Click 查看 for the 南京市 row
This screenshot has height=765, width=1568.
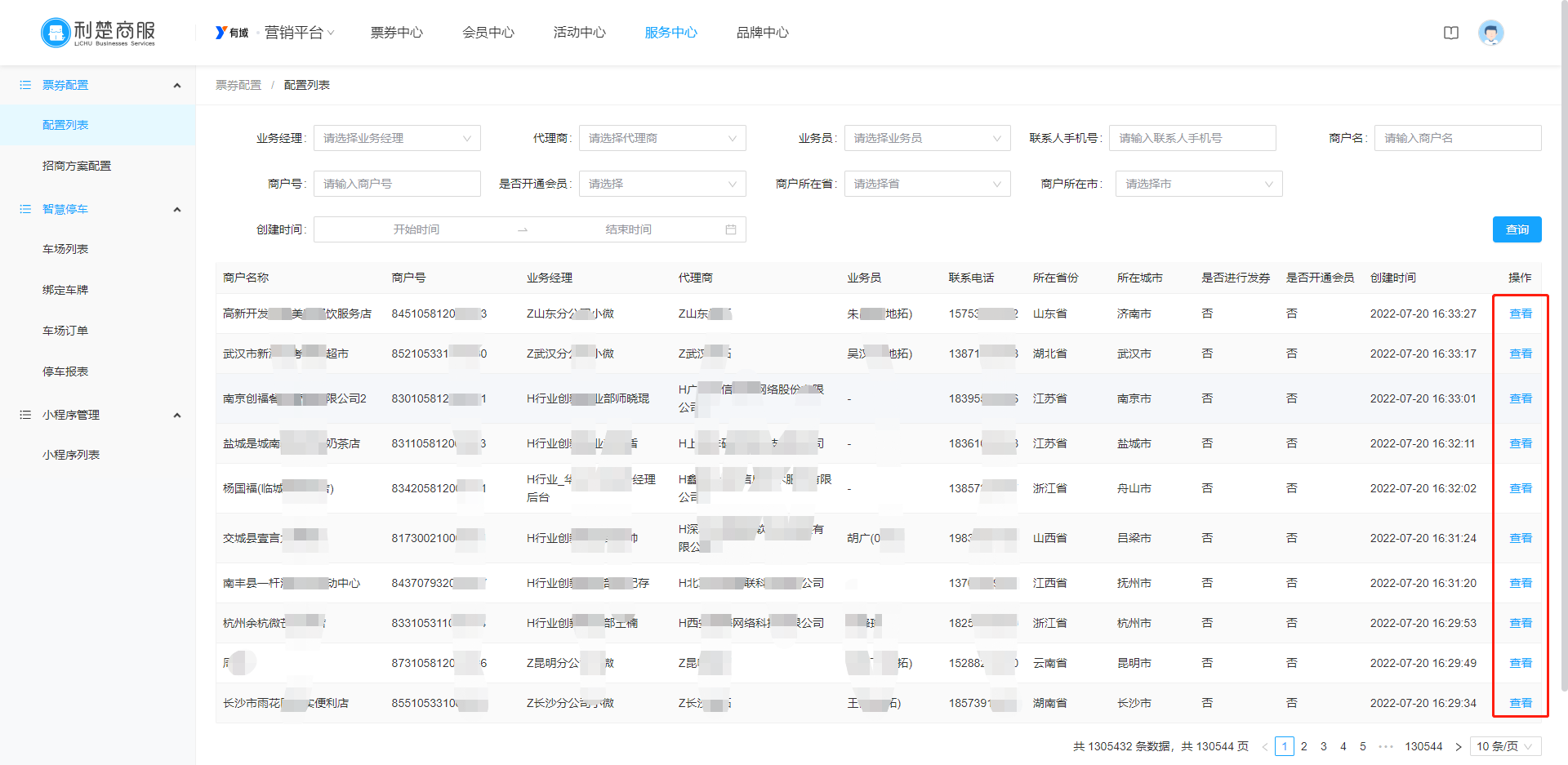(1521, 398)
